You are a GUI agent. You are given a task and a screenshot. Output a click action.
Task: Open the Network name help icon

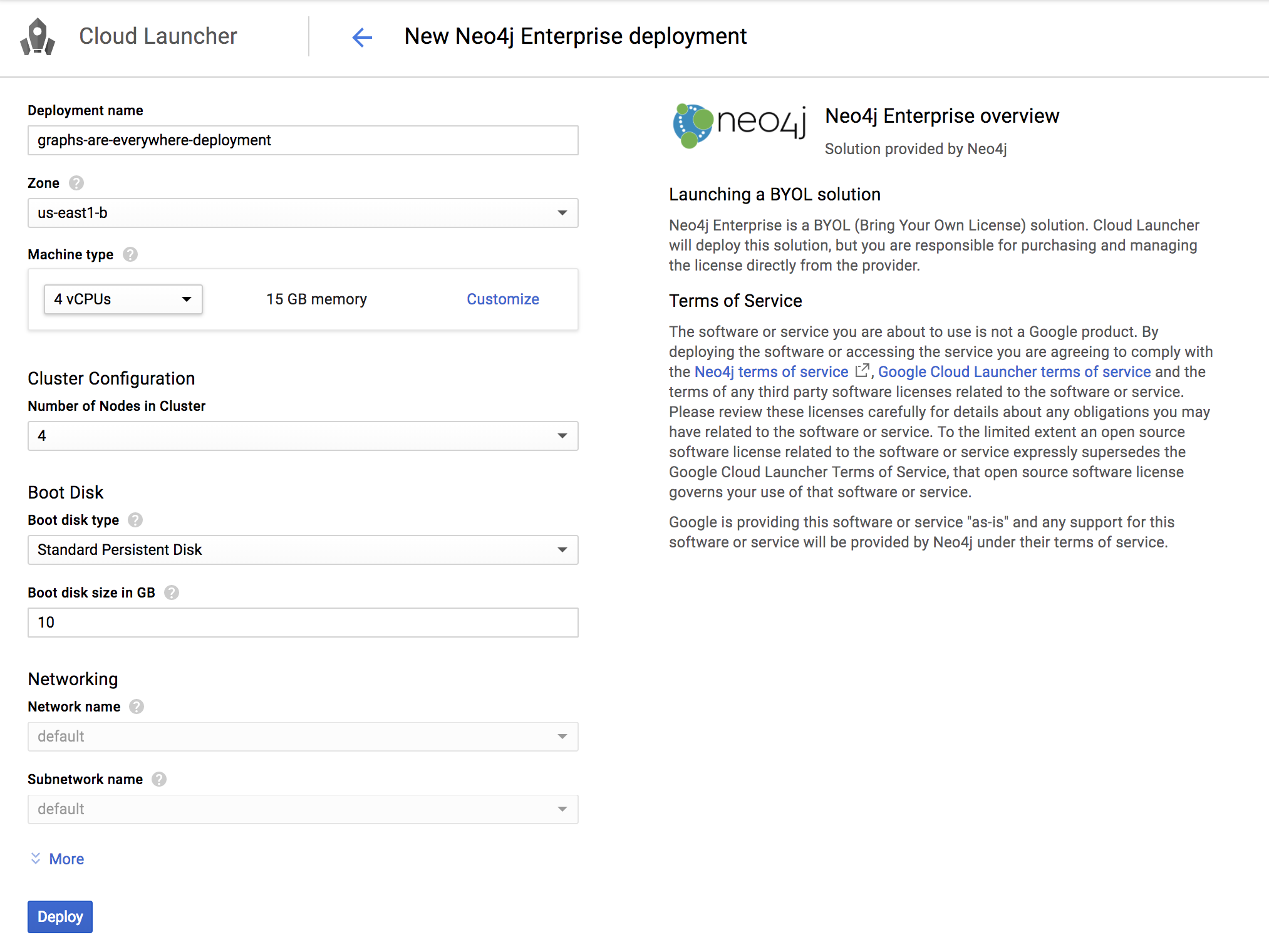137,706
